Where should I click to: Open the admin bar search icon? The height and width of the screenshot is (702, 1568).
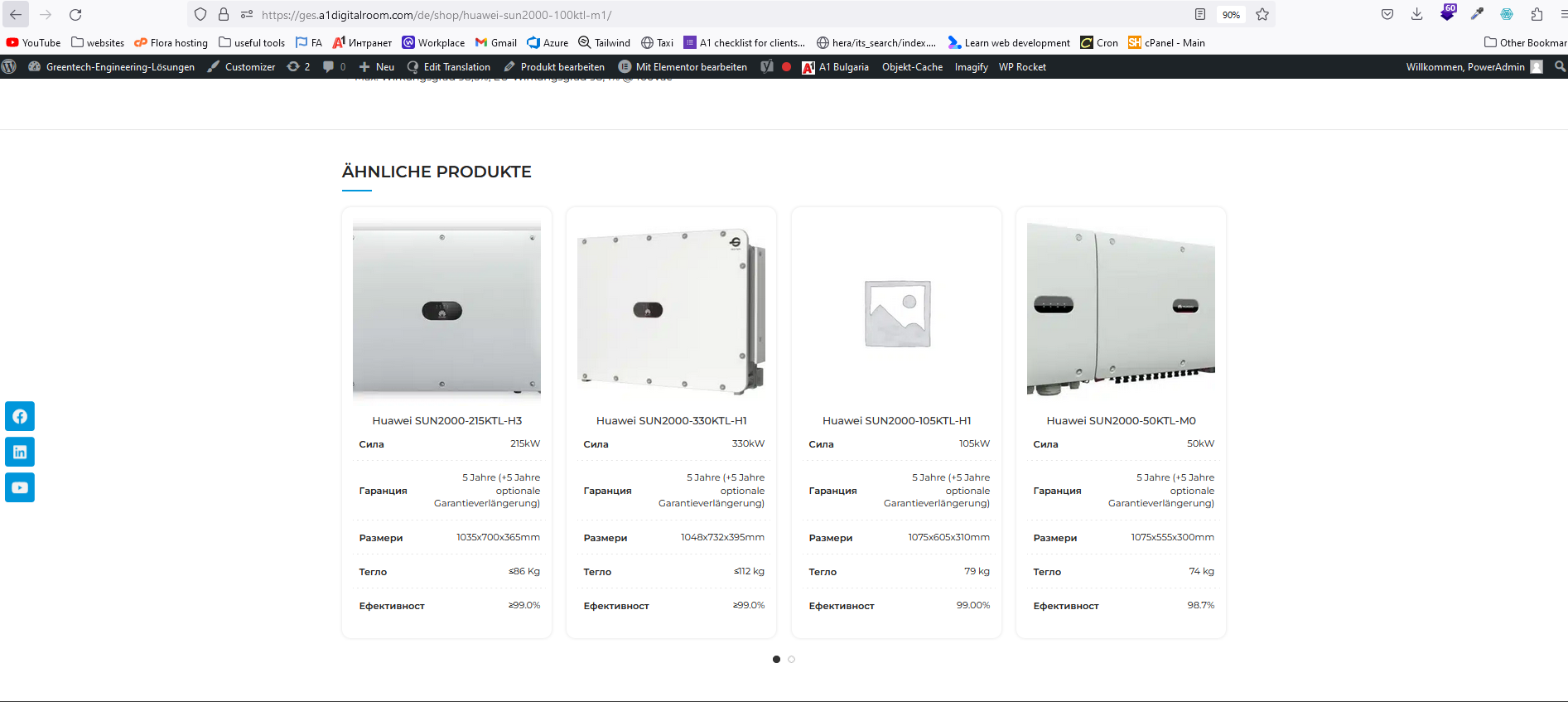coord(1560,66)
